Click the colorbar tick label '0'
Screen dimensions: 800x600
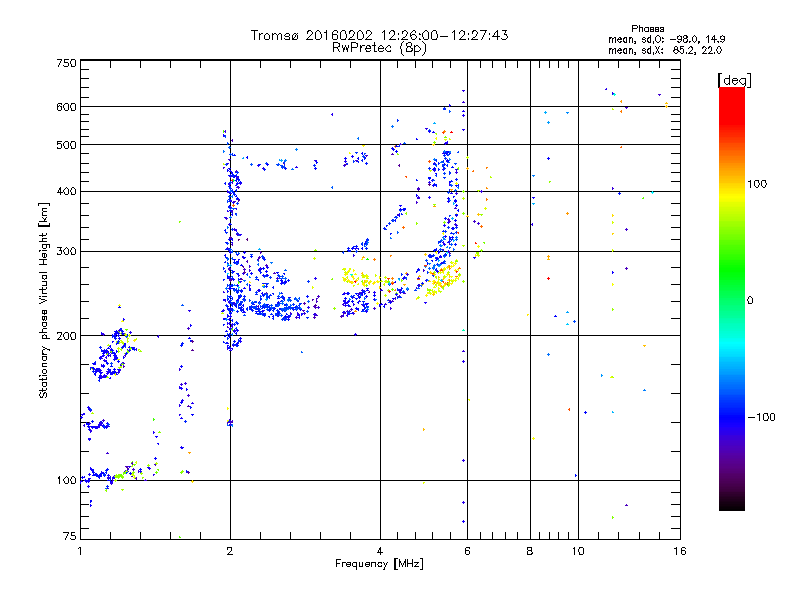coord(750,301)
